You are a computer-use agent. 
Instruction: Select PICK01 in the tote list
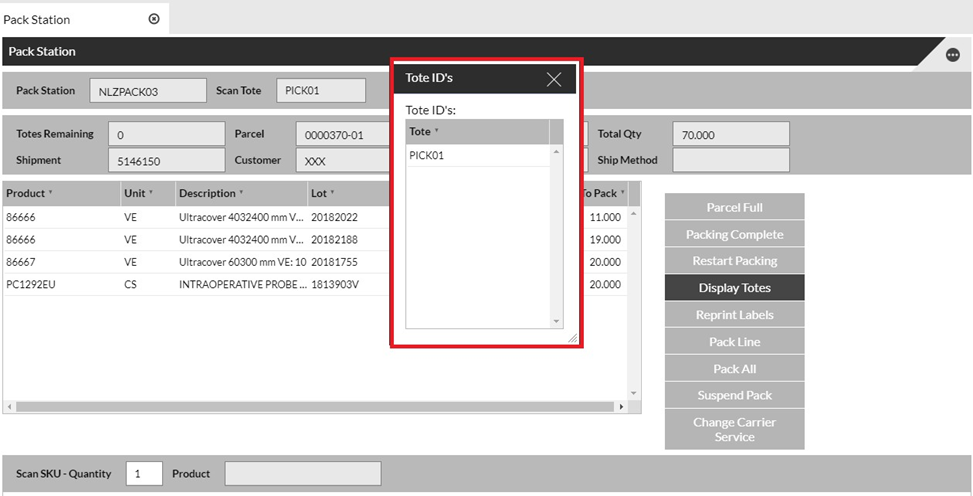click(x=427, y=155)
